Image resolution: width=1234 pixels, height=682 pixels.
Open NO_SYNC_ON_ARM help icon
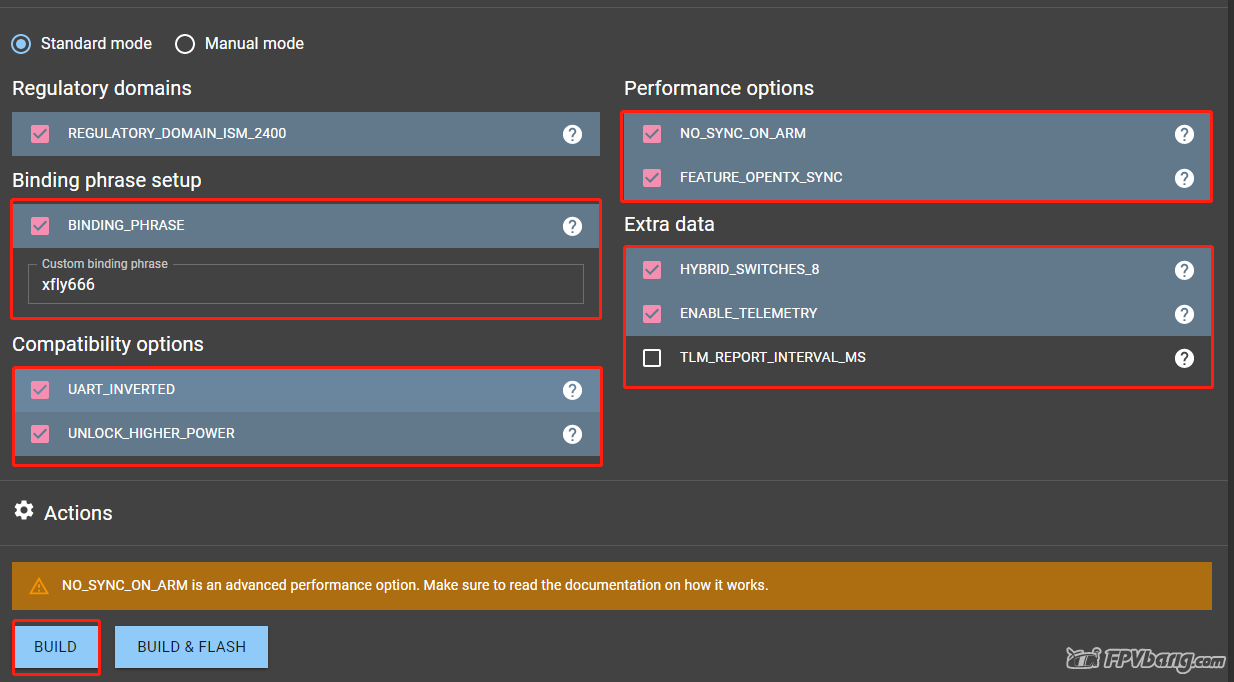(x=1184, y=134)
